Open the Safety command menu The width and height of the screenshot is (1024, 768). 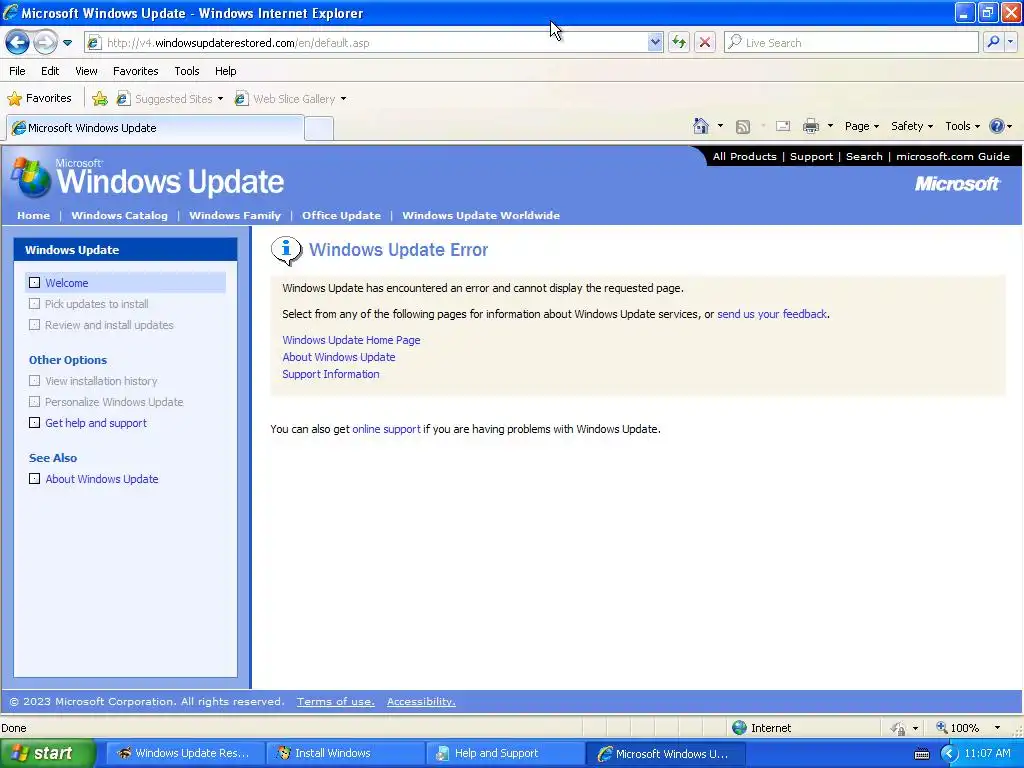coord(912,126)
